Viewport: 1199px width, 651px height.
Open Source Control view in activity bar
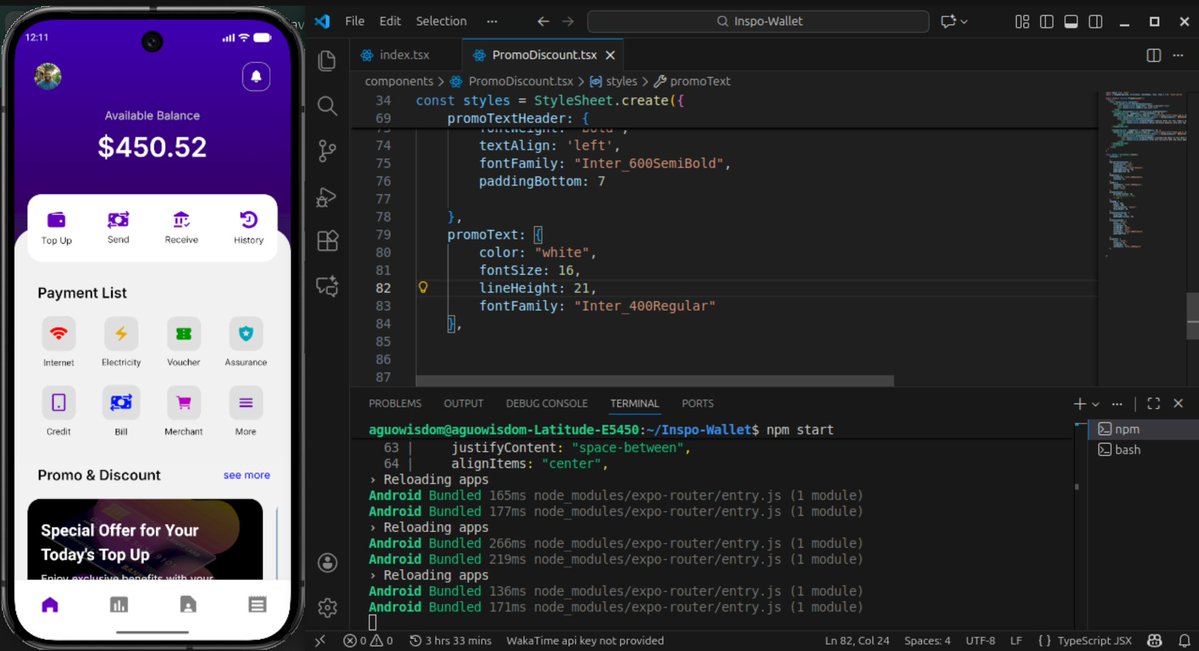pos(327,151)
